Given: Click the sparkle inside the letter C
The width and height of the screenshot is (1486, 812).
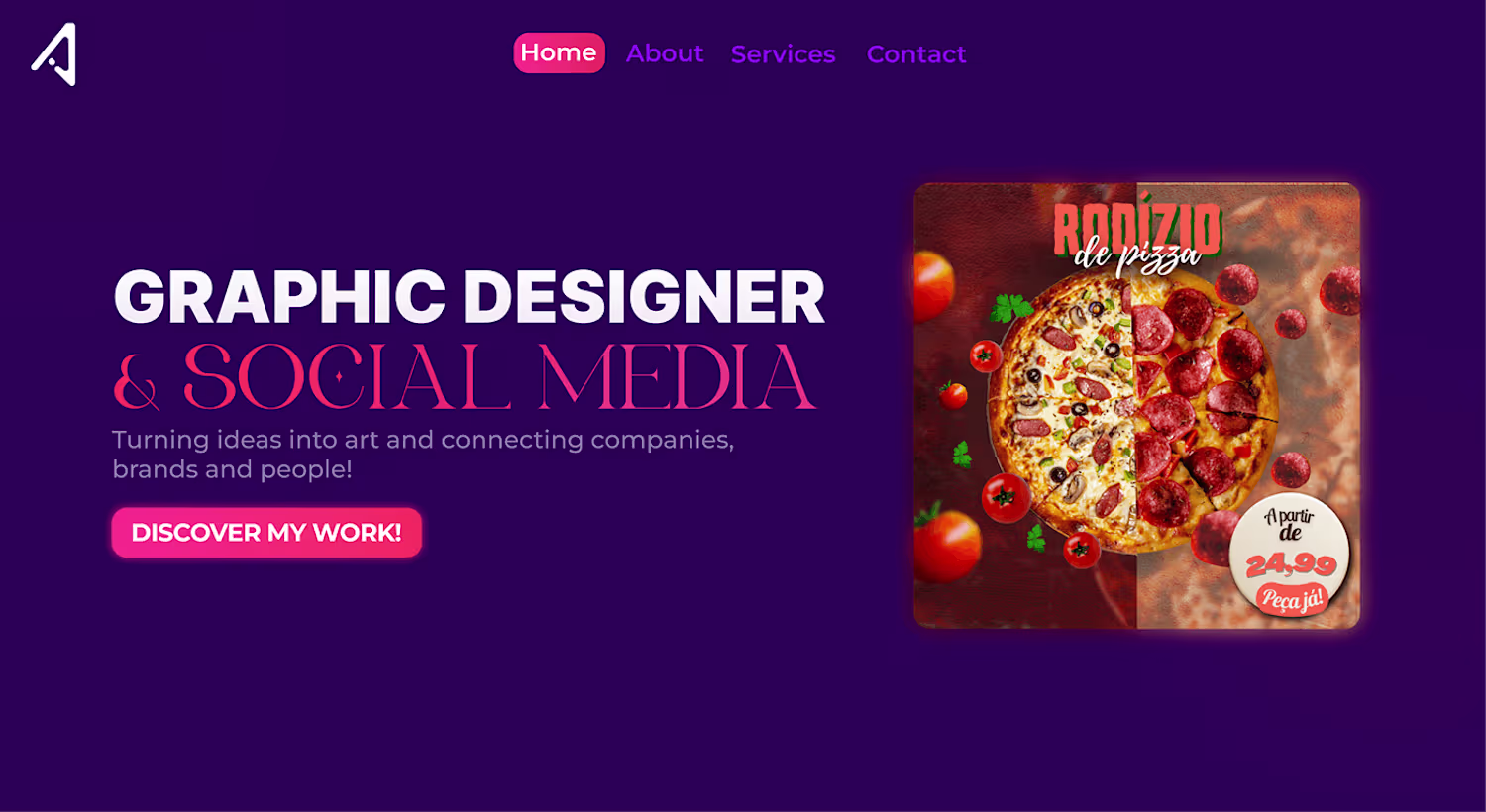Looking at the screenshot, I should tap(339, 377).
